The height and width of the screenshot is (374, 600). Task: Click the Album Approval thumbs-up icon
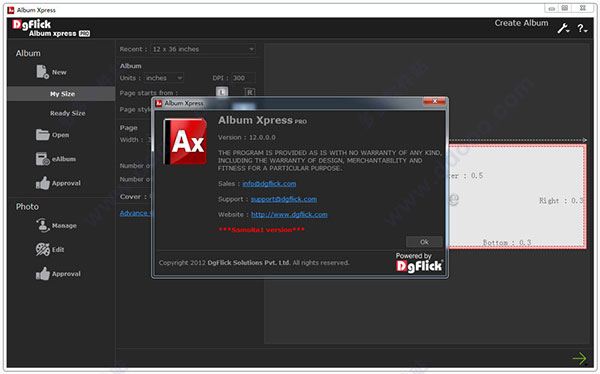tap(42, 183)
